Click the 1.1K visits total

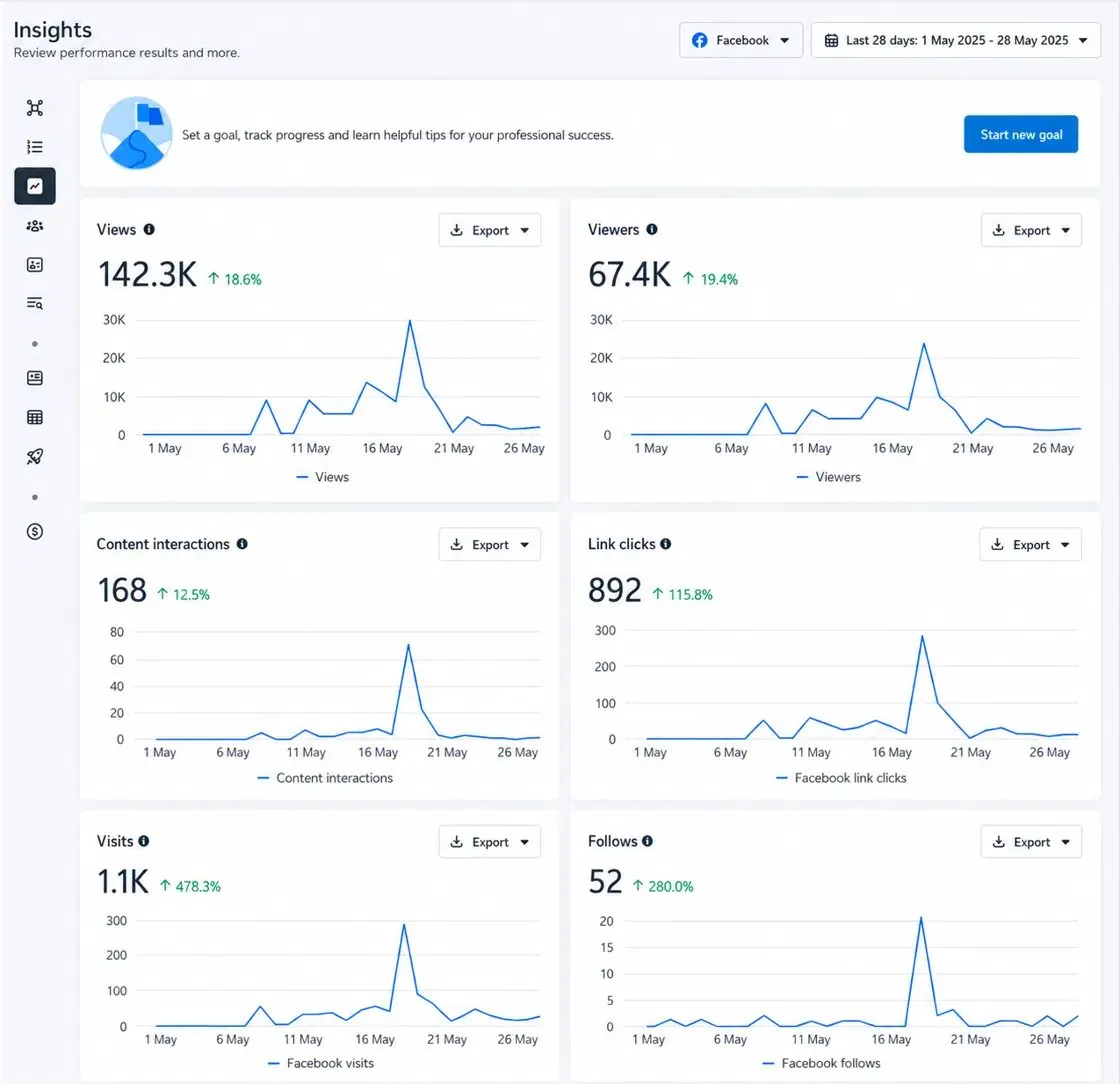pos(123,882)
